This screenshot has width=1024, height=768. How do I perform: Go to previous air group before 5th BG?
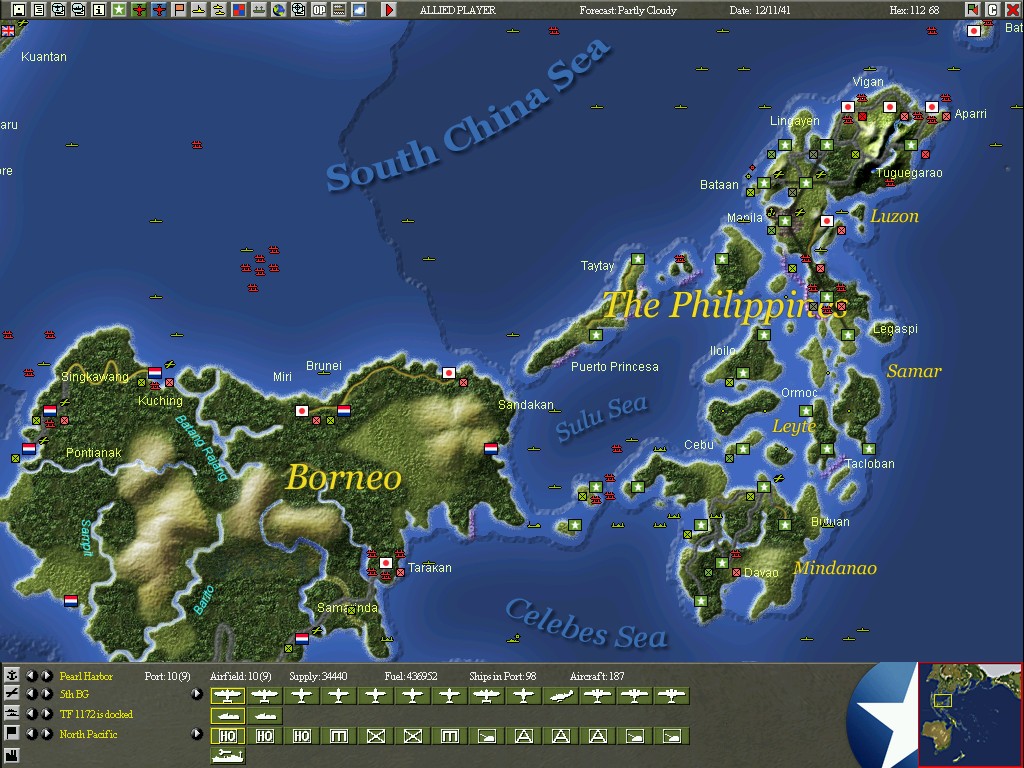tap(31, 694)
